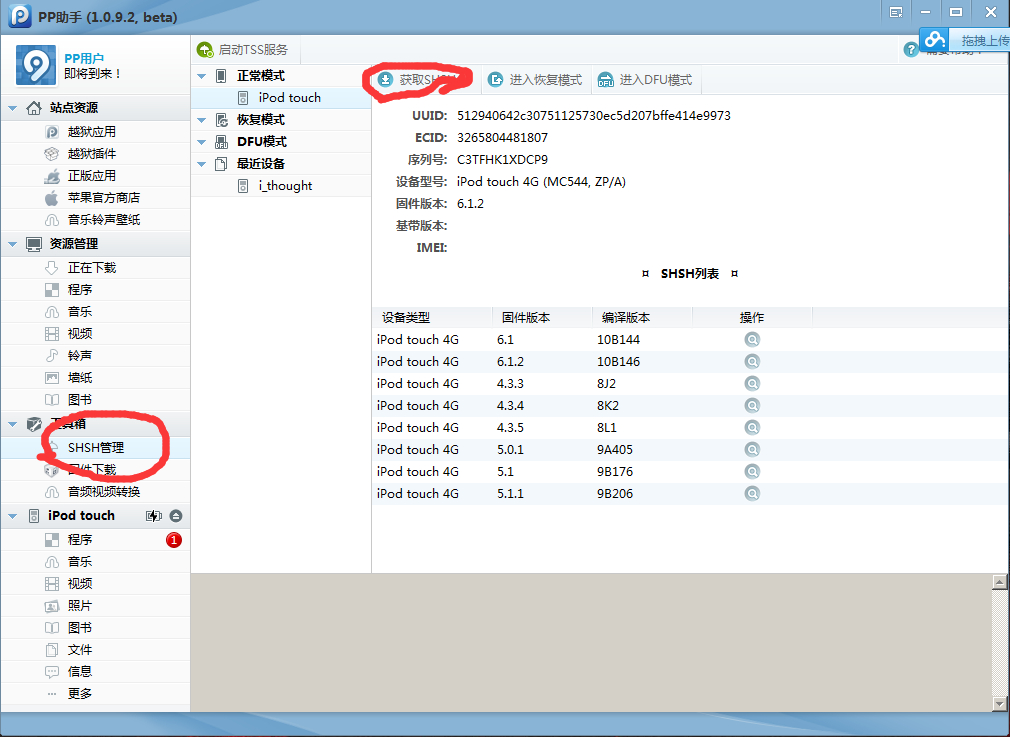The width and height of the screenshot is (1010, 737).
Task: Click the view icon for firmware 5.0.1
Action: [752, 449]
